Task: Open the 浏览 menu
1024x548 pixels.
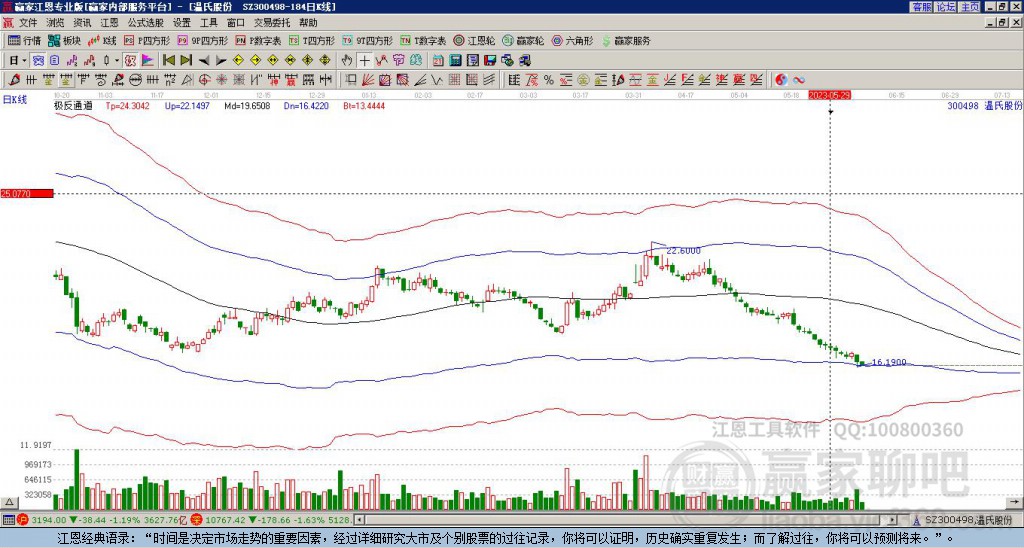Action: 55,23
